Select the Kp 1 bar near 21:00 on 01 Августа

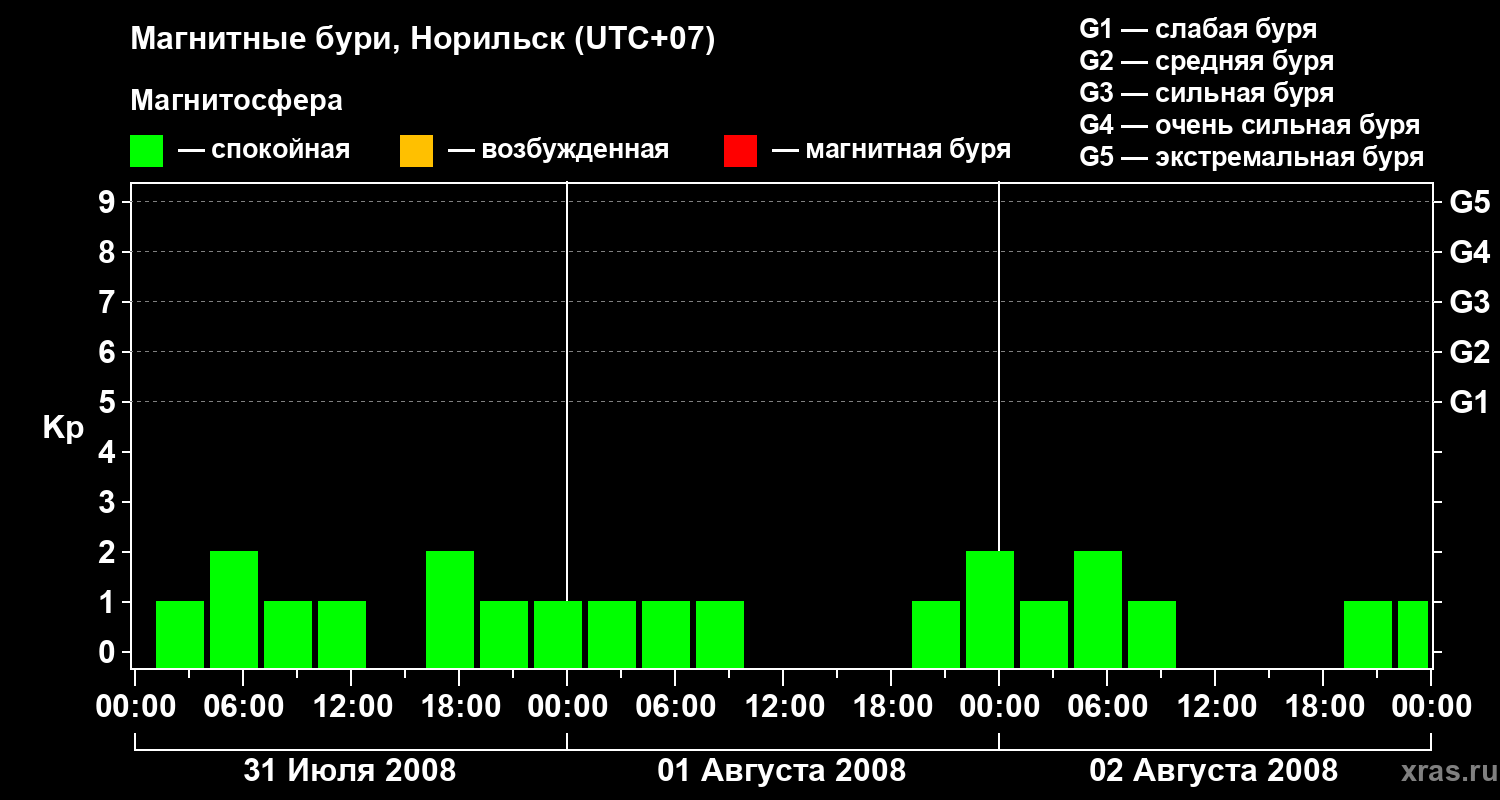[x=936, y=634]
